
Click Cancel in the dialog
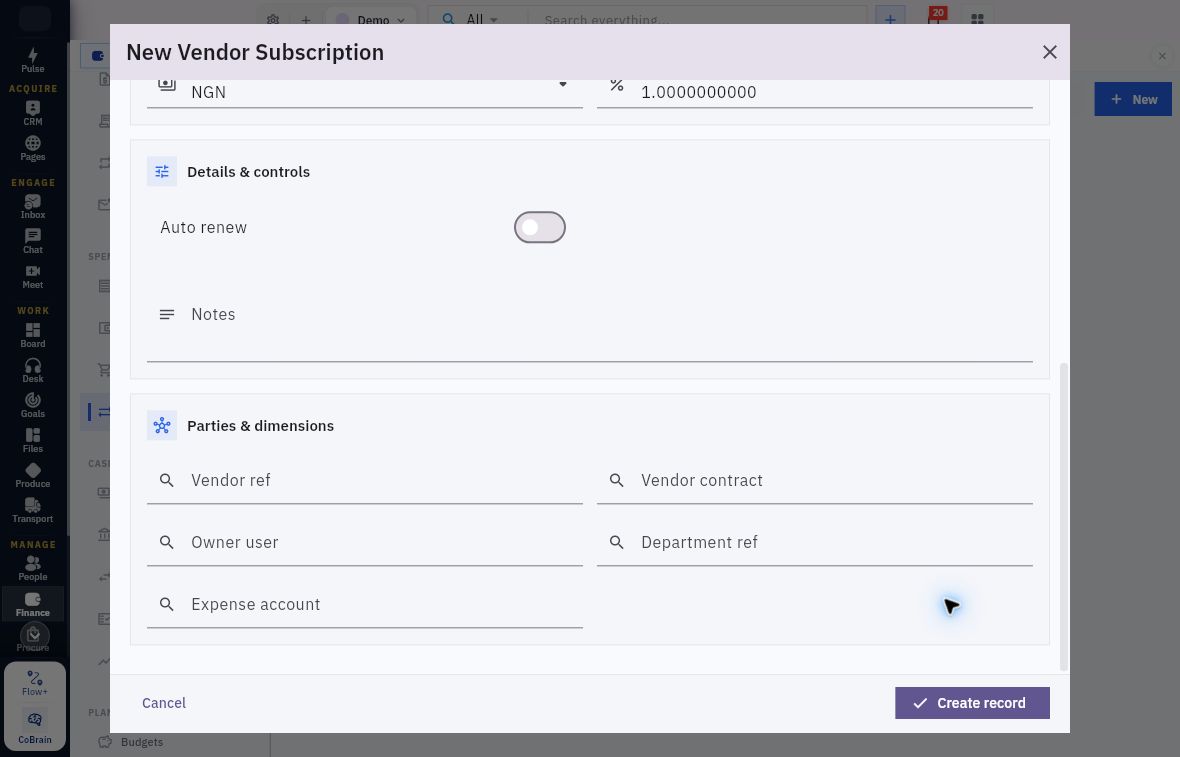pos(164,703)
